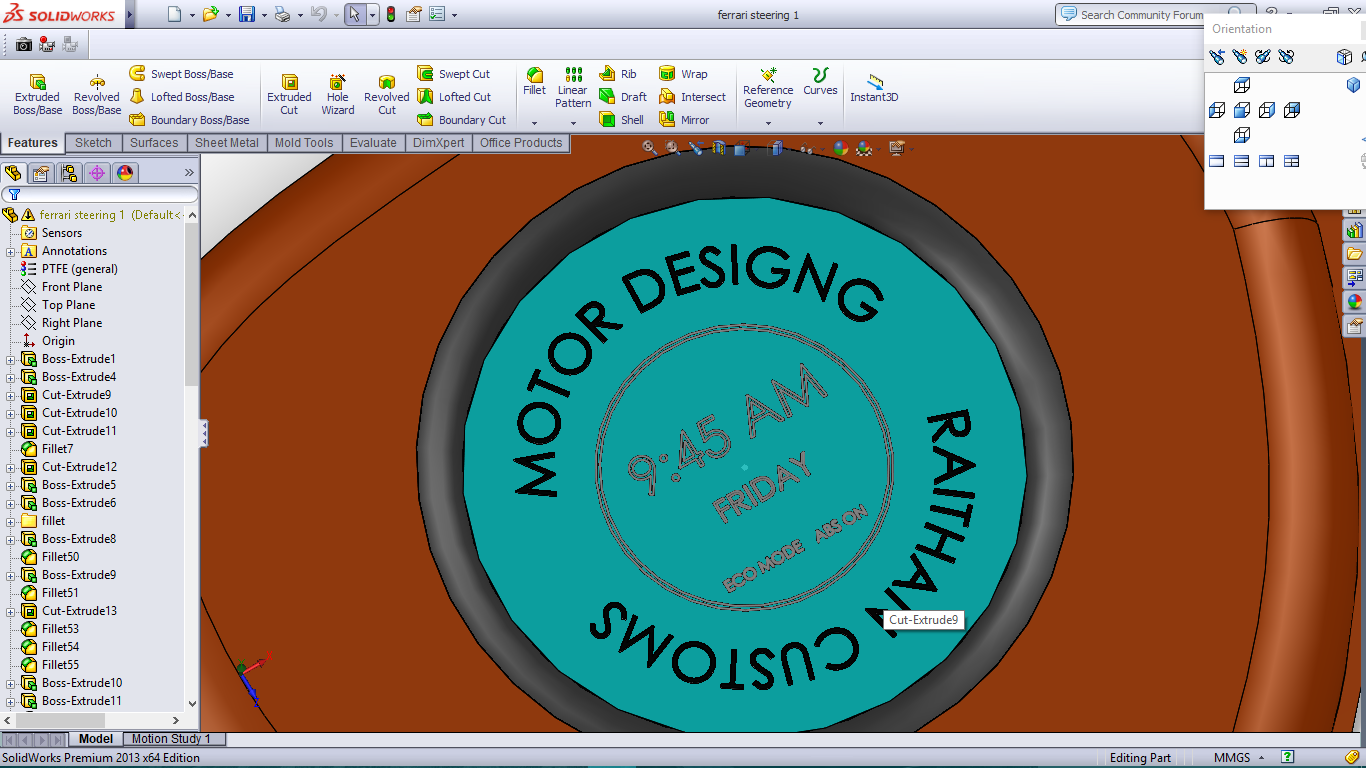Image resolution: width=1366 pixels, height=768 pixels.
Task: Pick Lofted Boss/Base tool
Action: [x=182, y=97]
